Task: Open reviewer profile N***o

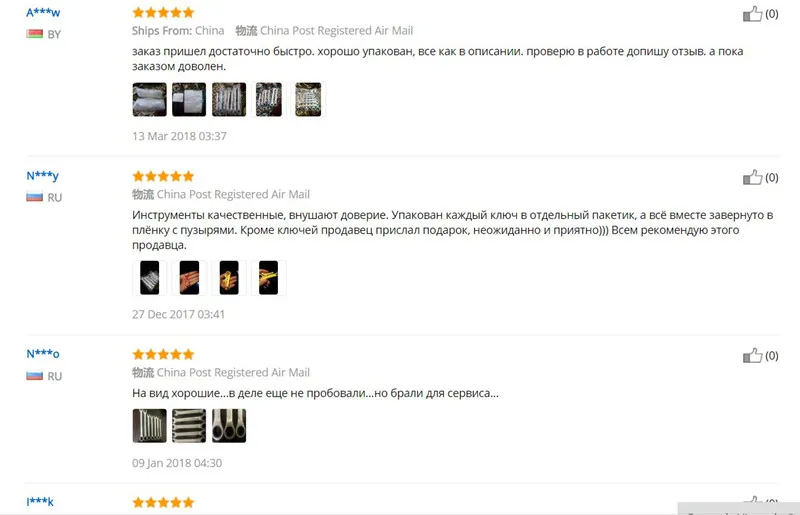Action: pos(43,354)
